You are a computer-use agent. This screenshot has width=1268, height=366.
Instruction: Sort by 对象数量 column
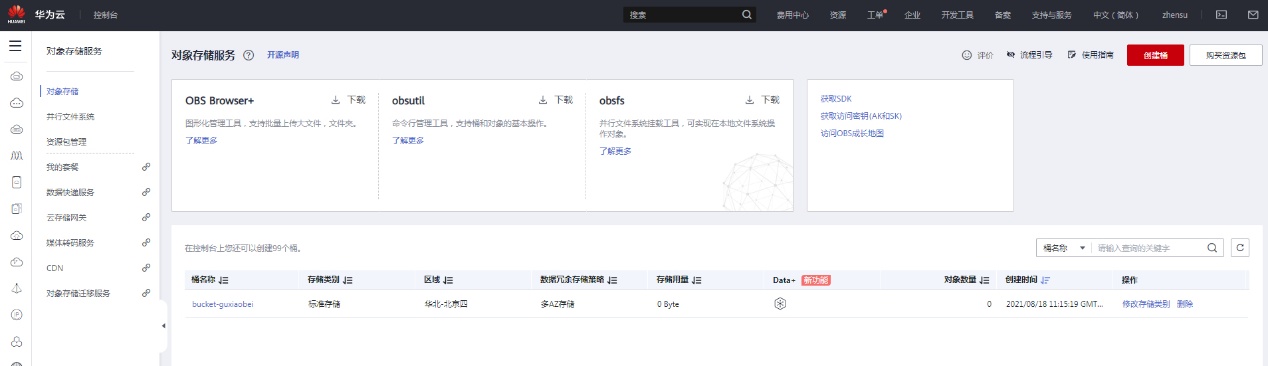985,280
